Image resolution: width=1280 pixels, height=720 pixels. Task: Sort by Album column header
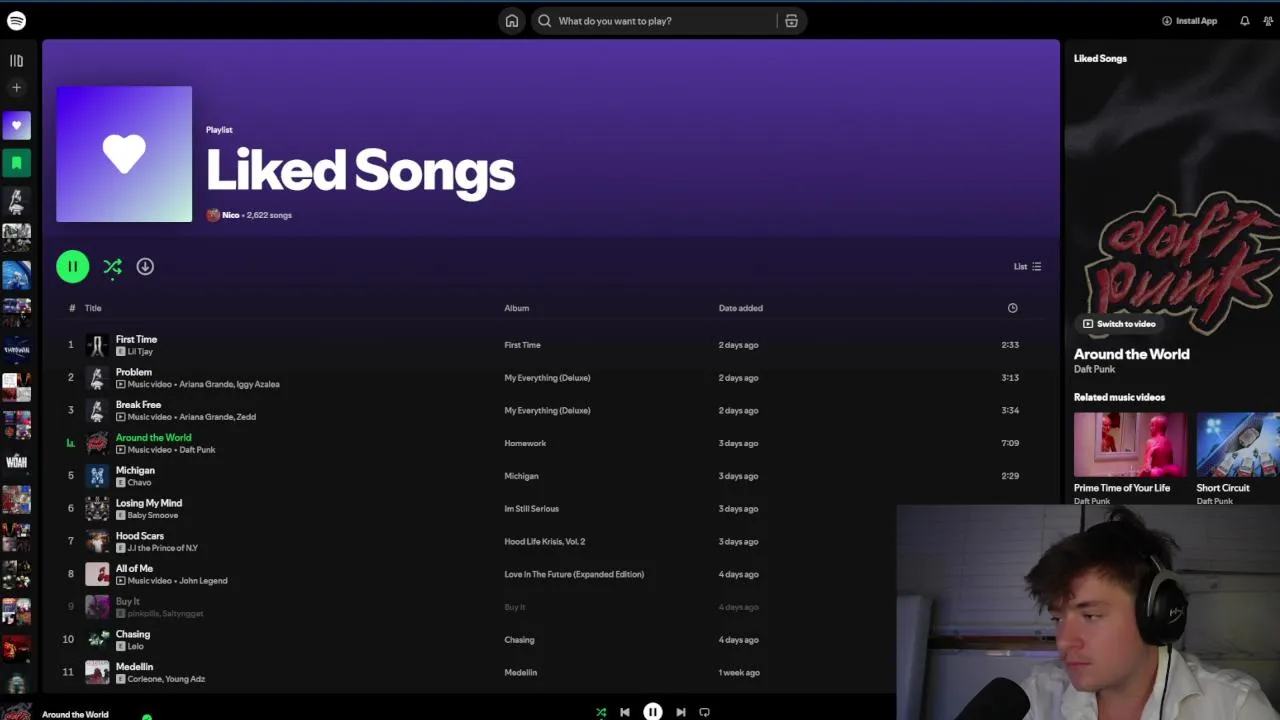click(x=516, y=308)
